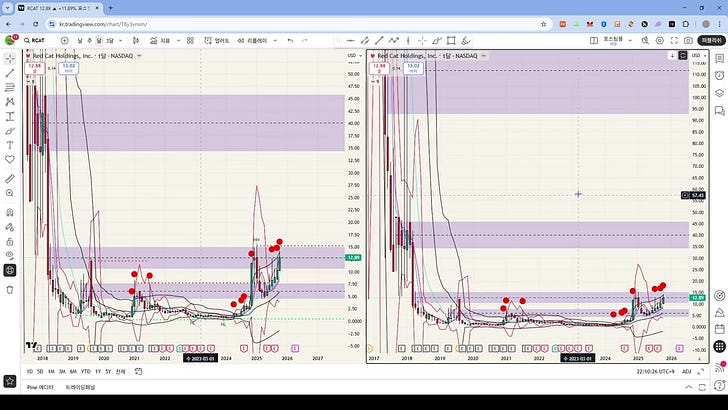728x410 pixels.
Task: Set the time range to 1D
Action: click(x=30, y=371)
